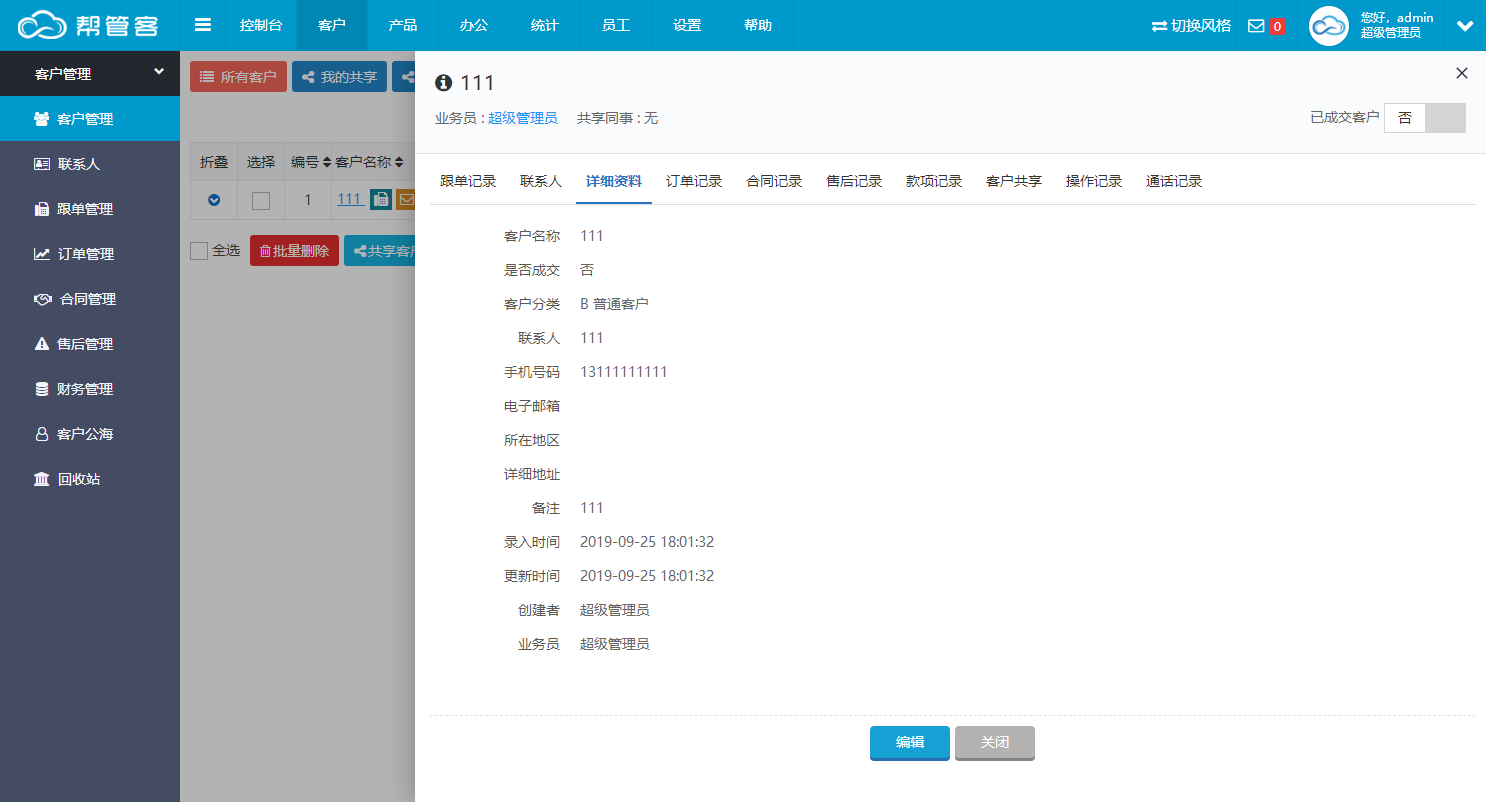Click the 录入时间 value 2019-09-25 18:01:32
The width and height of the screenshot is (1486, 802).
[647, 542]
